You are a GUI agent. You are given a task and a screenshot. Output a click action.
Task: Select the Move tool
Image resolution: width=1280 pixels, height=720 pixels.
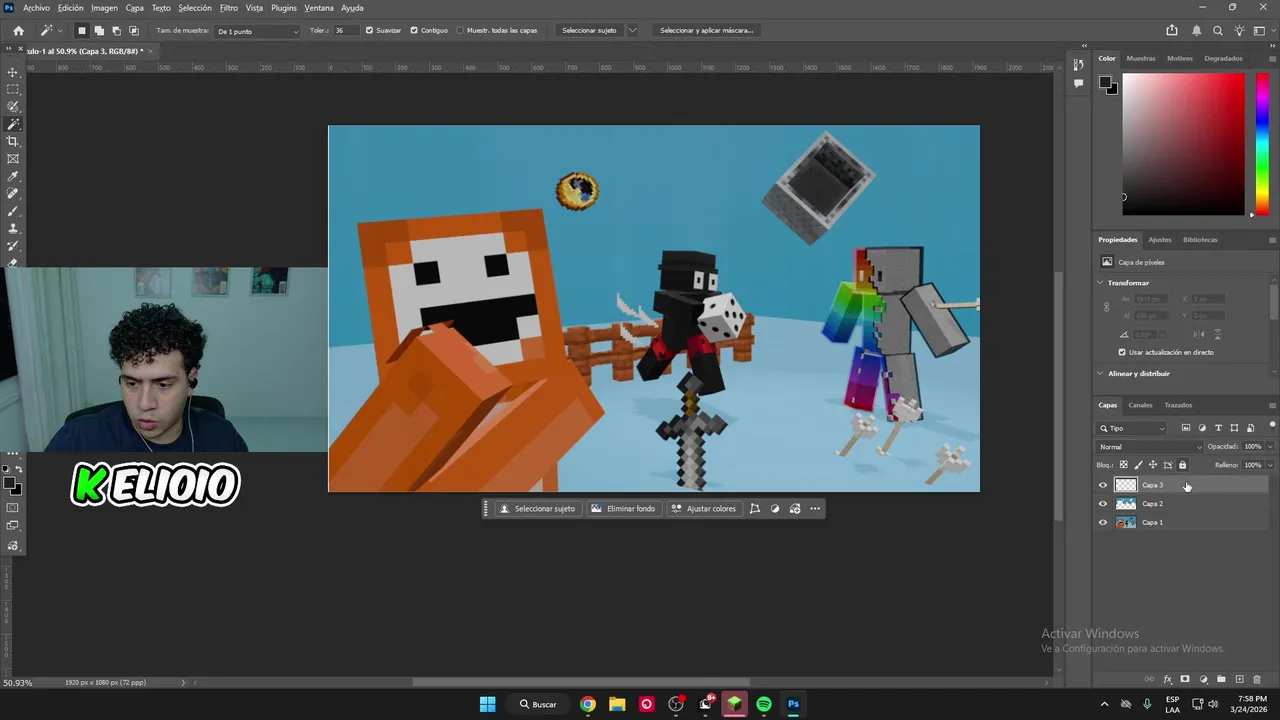pos(13,72)
